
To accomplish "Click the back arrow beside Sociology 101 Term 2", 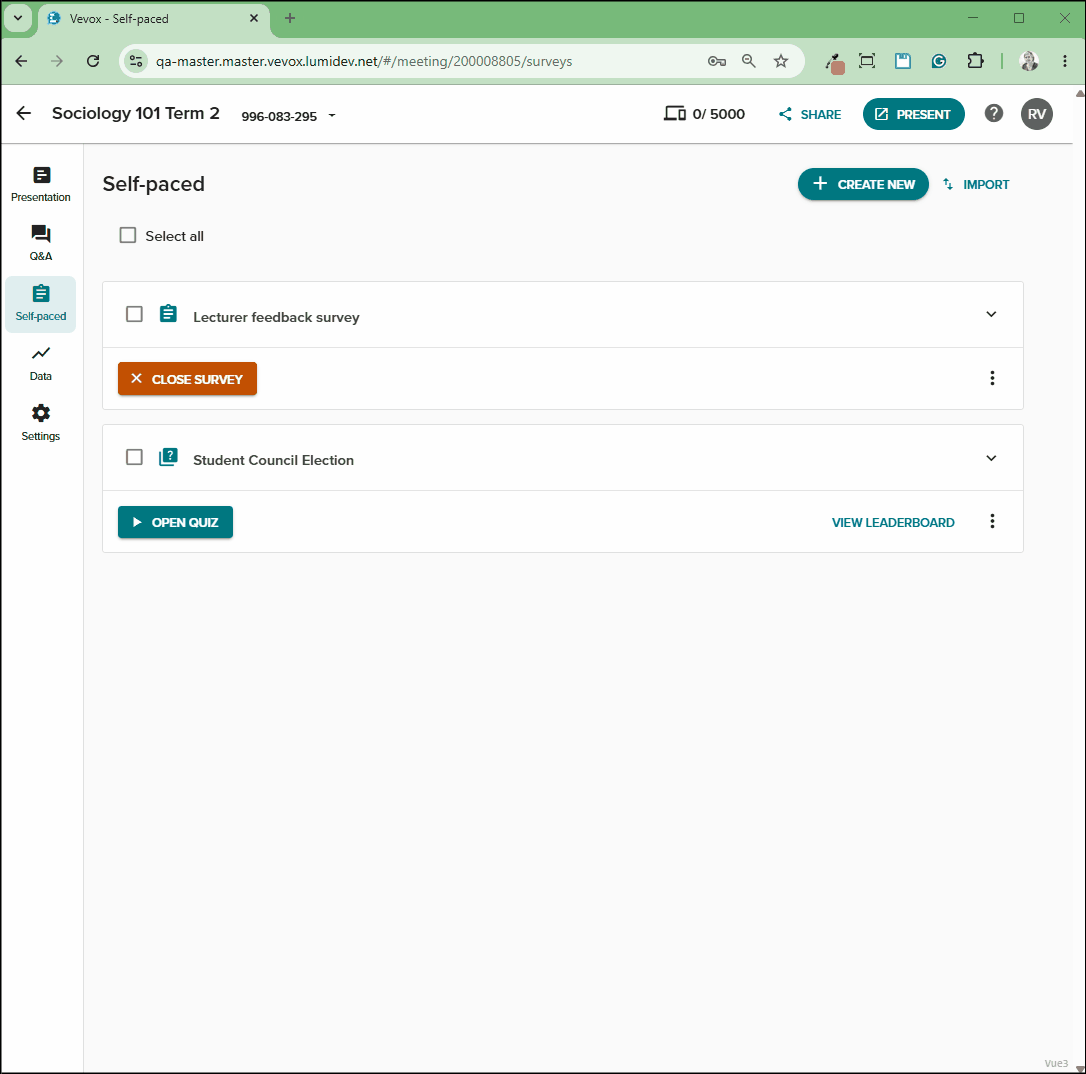I will click(x=24, y=114).
